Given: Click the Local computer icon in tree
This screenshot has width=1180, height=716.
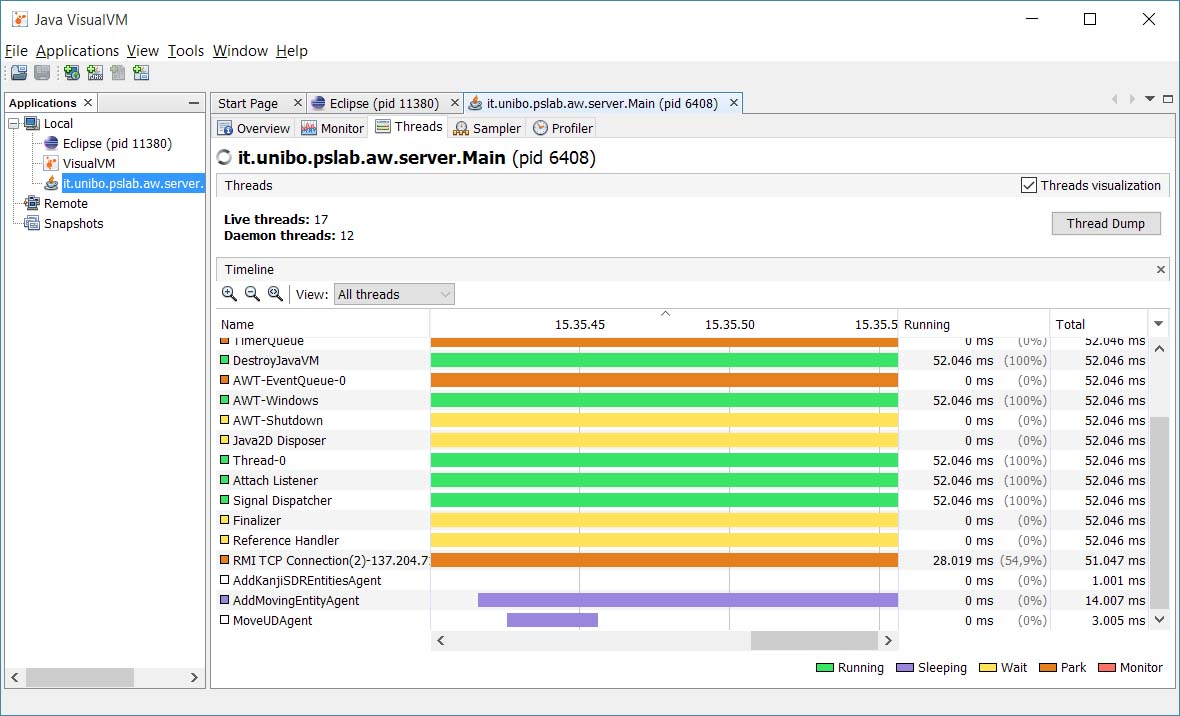Looking at the screenshot, I should [x=32, y=123].
